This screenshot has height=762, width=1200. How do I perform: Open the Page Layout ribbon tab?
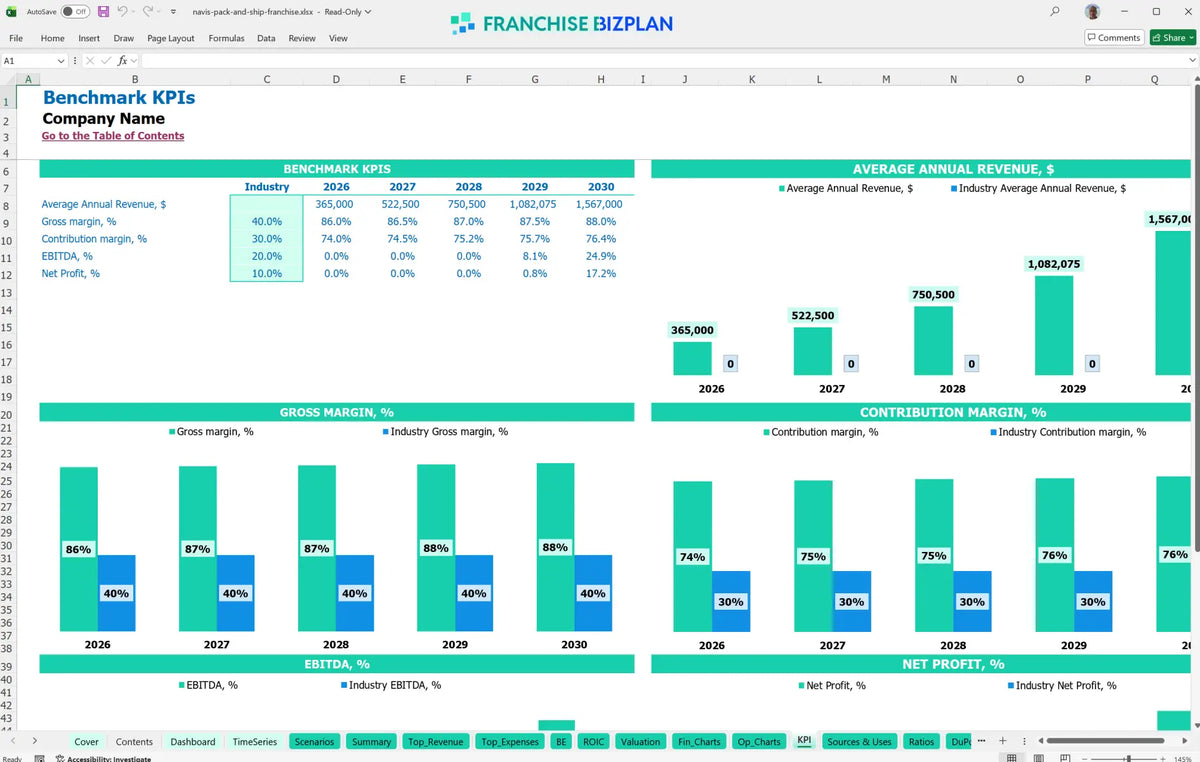click(171, 38)
